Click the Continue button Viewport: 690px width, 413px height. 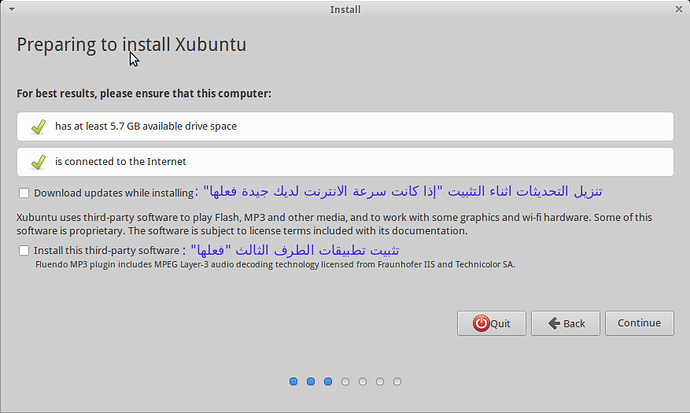(x=639, y=323)
